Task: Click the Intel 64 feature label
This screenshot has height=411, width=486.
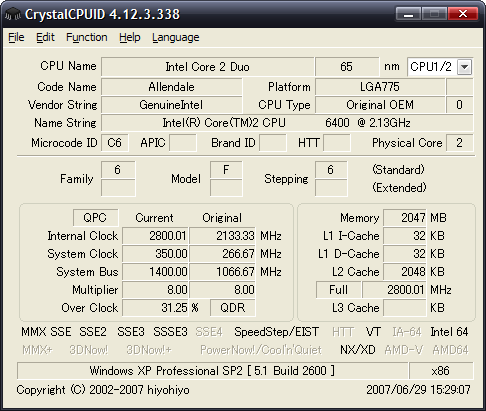Action: click(449, 332)
